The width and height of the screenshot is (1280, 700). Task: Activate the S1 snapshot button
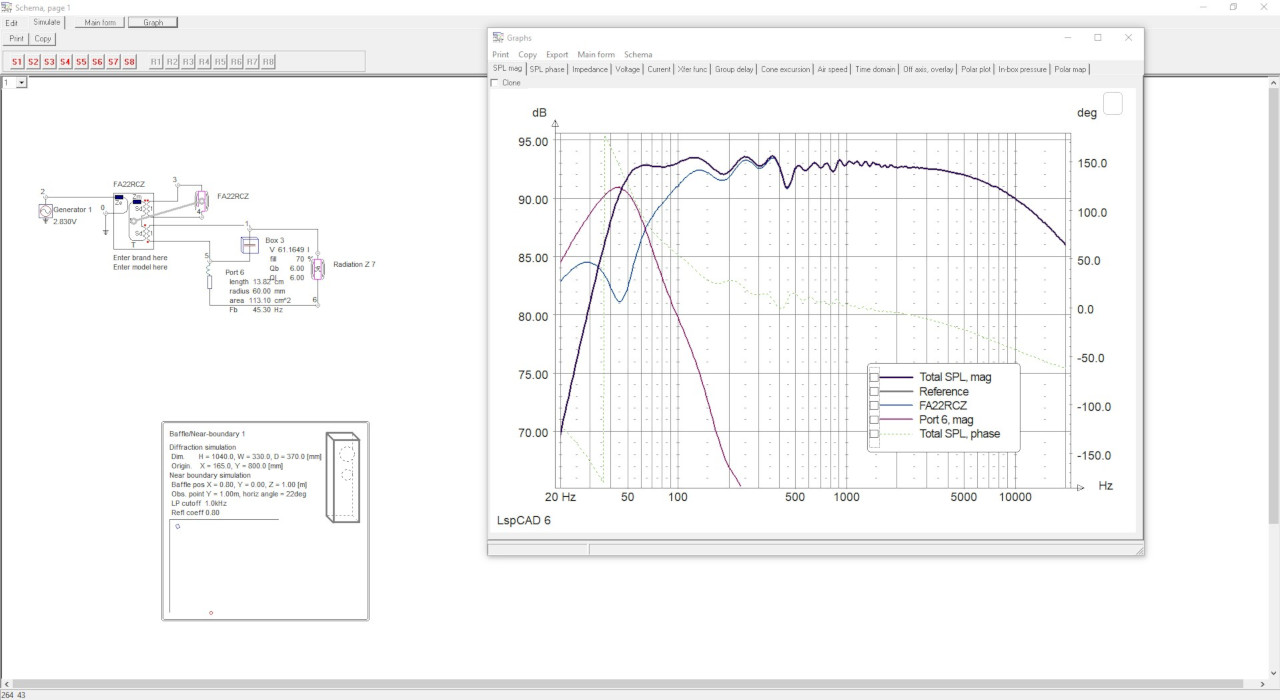pyautogui.click(x=17, y=62)
